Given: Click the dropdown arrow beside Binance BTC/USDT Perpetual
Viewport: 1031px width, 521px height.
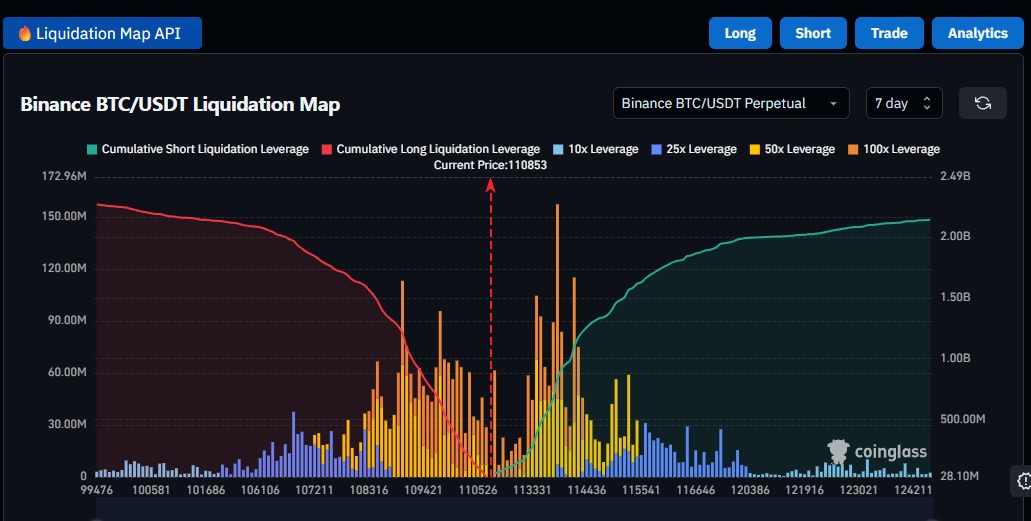Looking at the screenshot, I should coord(833,104).
